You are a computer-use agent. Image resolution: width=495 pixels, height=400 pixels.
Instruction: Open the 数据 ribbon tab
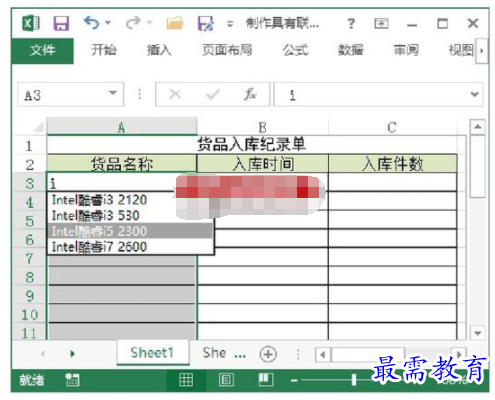point(350,50)
